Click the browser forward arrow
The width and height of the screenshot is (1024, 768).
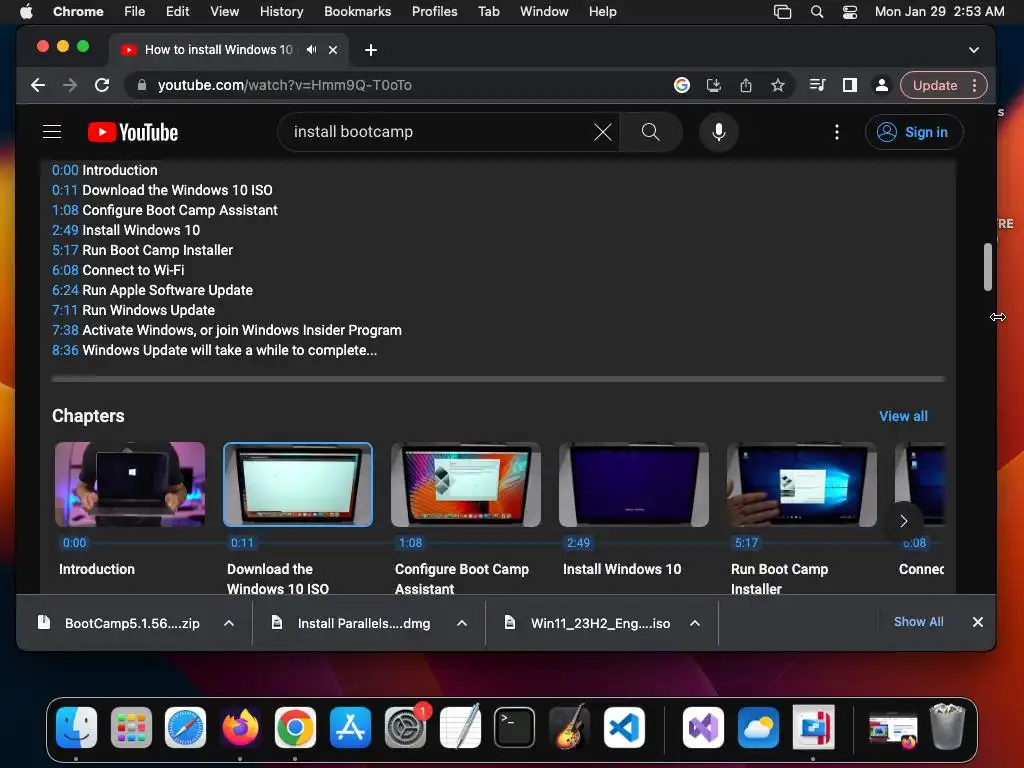pyautogui.click(x=70, y=85)
